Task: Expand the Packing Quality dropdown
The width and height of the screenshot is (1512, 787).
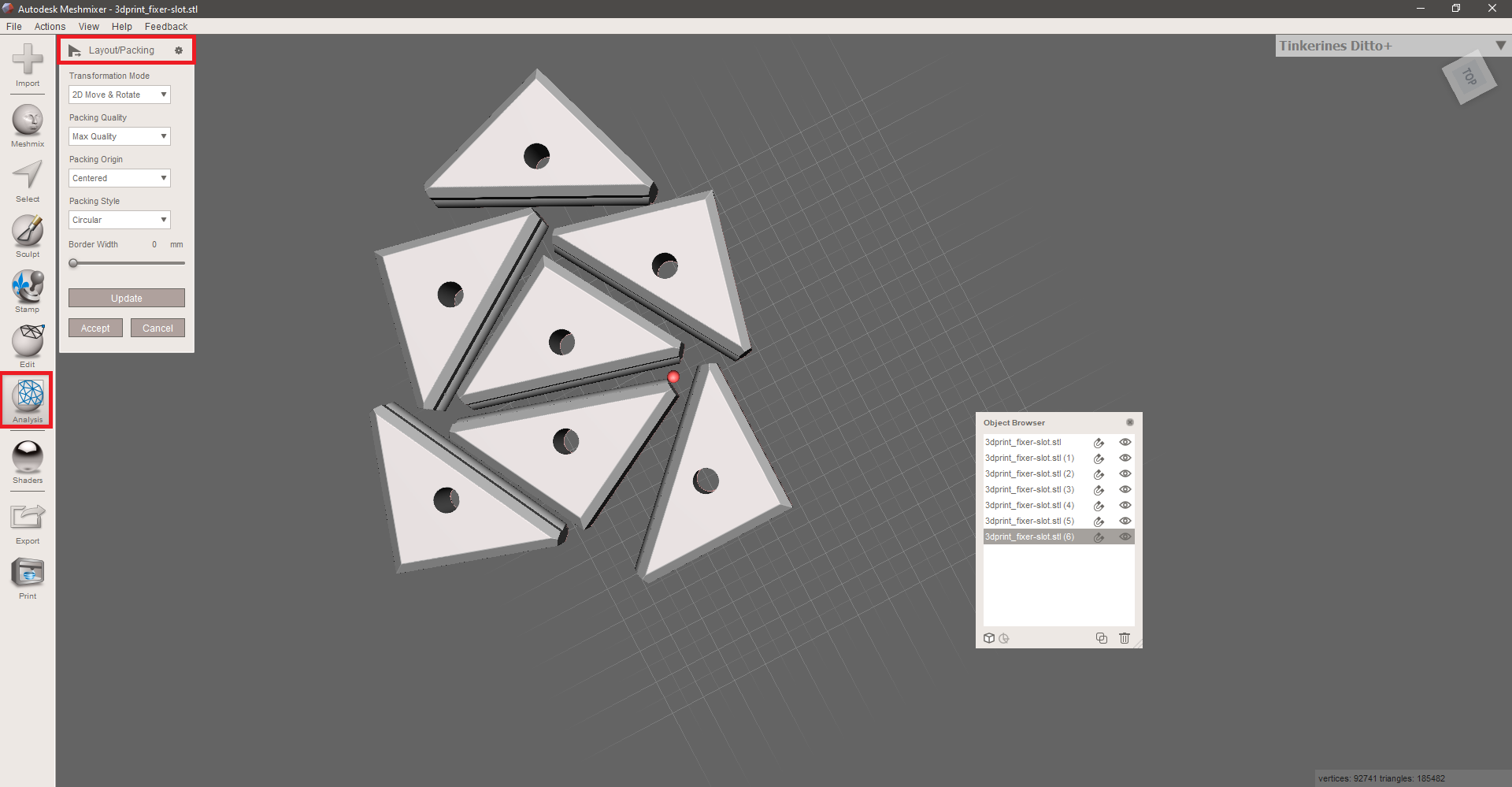Action: click(x=120, y=136)
